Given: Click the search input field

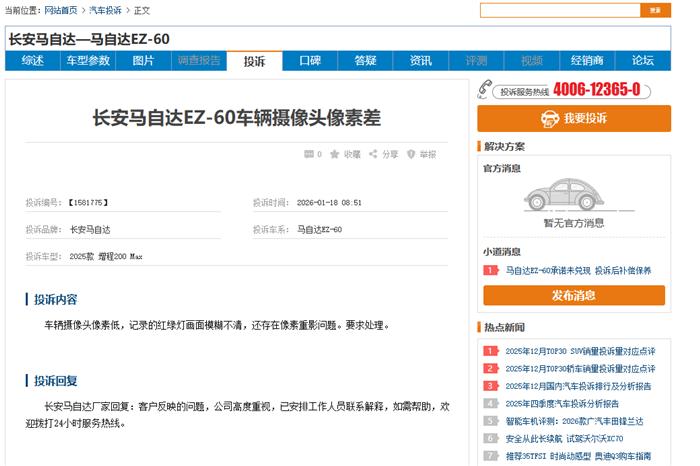Looking at the screenshot, I should (x=559, y=10).
